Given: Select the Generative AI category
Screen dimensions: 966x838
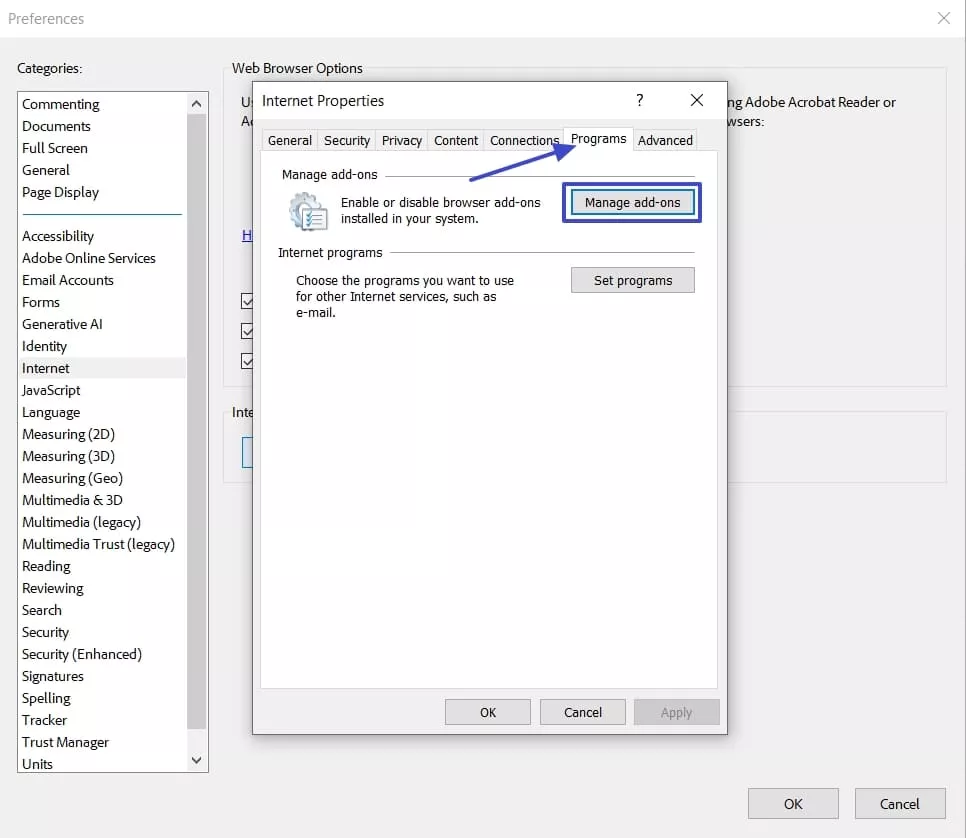Looking at the screenshot, I should pos(62,324).
